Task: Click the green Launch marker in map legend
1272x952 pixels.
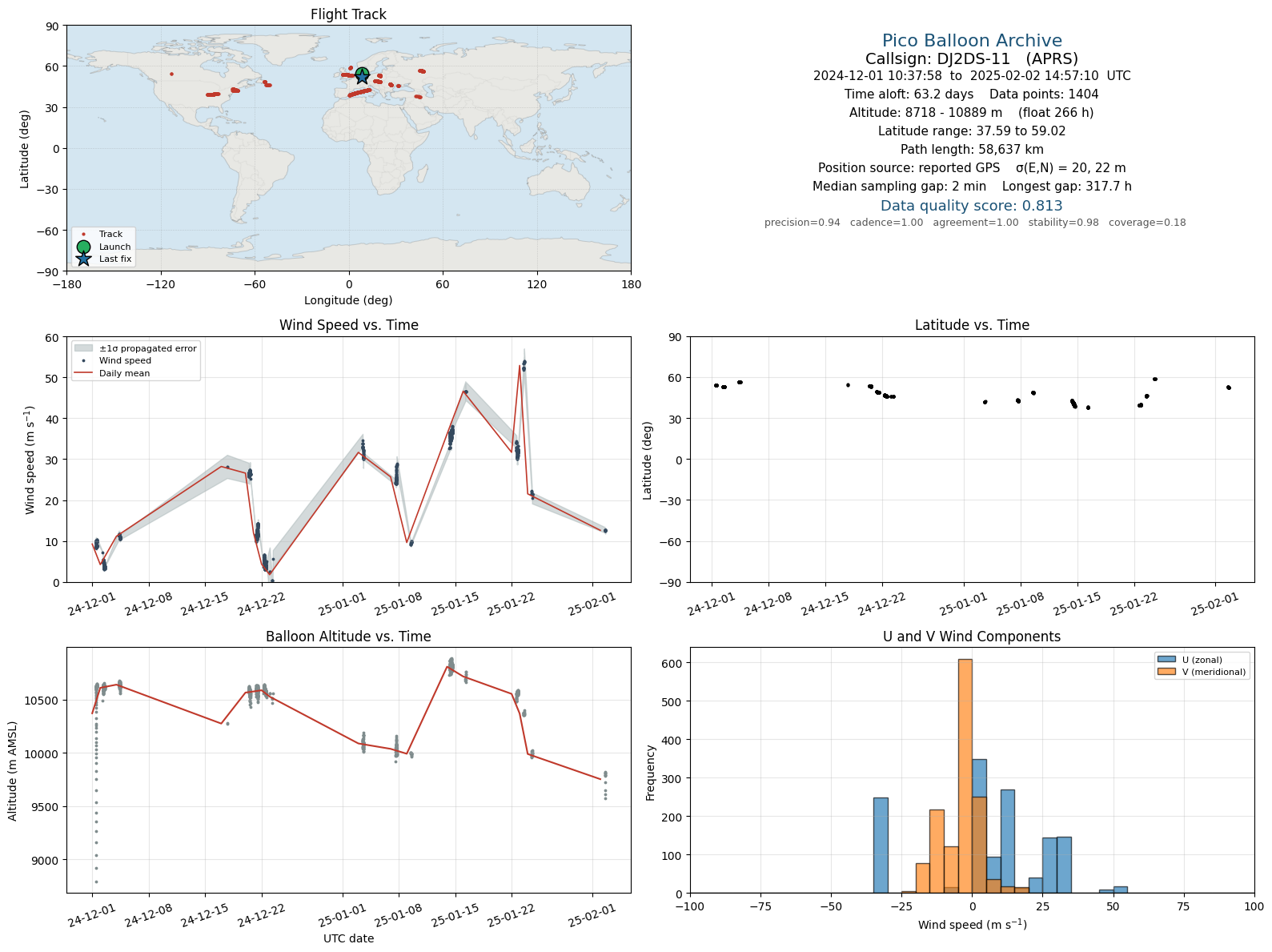Action: click(x=83, y=247)
